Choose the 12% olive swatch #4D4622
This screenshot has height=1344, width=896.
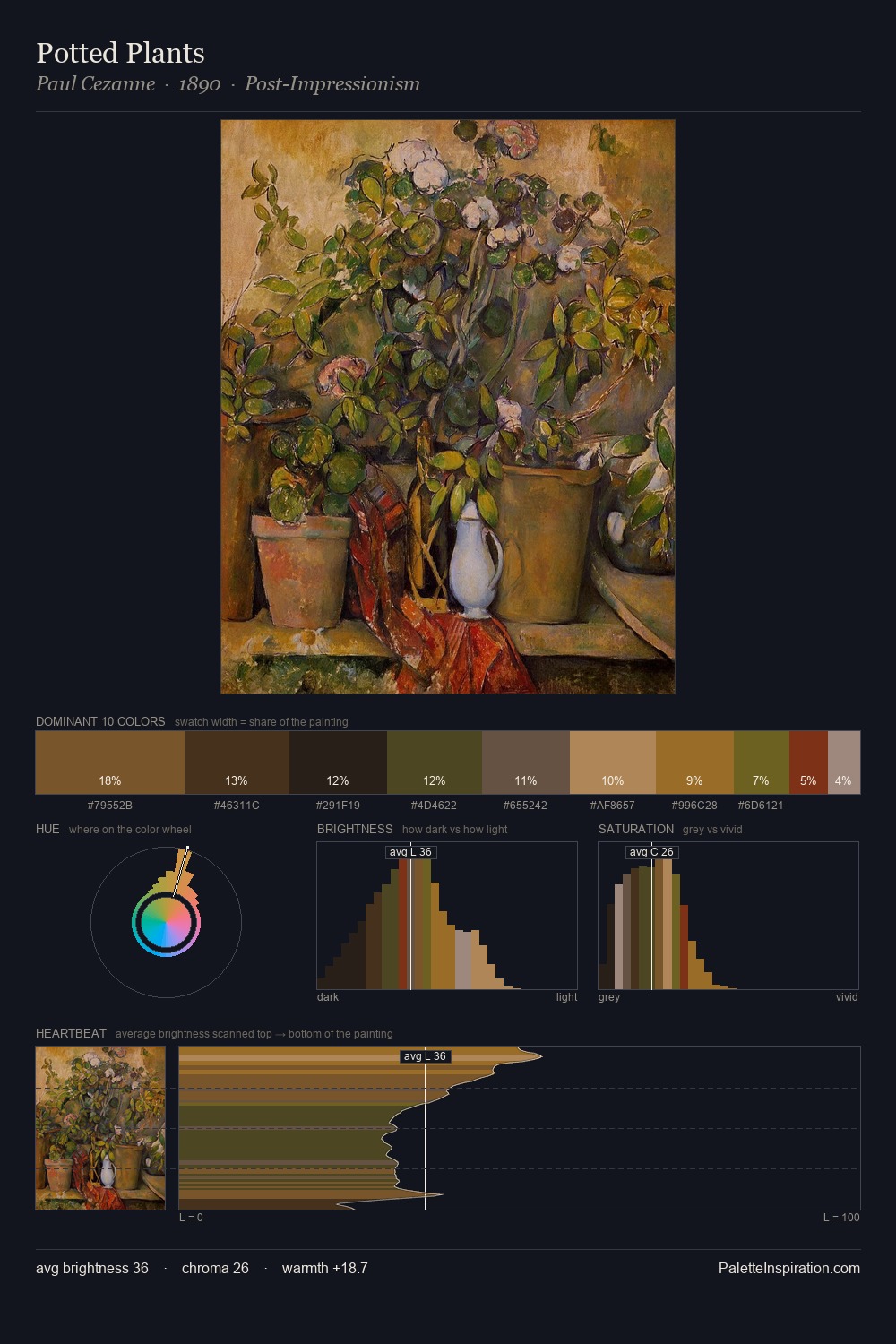click(x=435, y=762)
